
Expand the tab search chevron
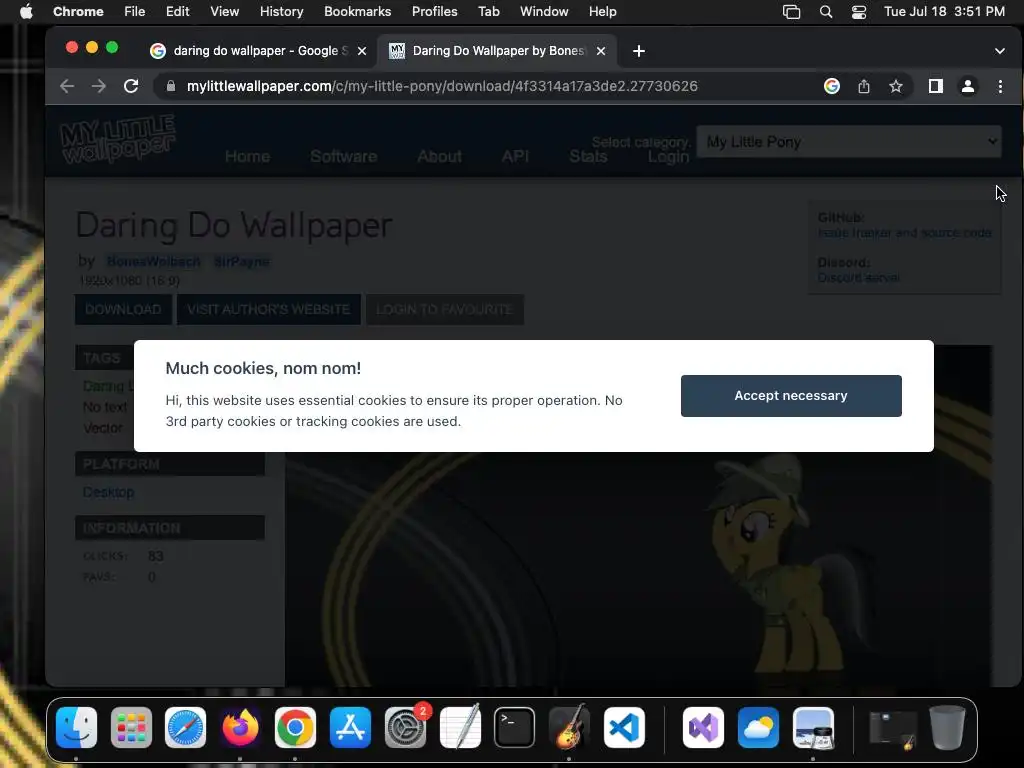999,51
